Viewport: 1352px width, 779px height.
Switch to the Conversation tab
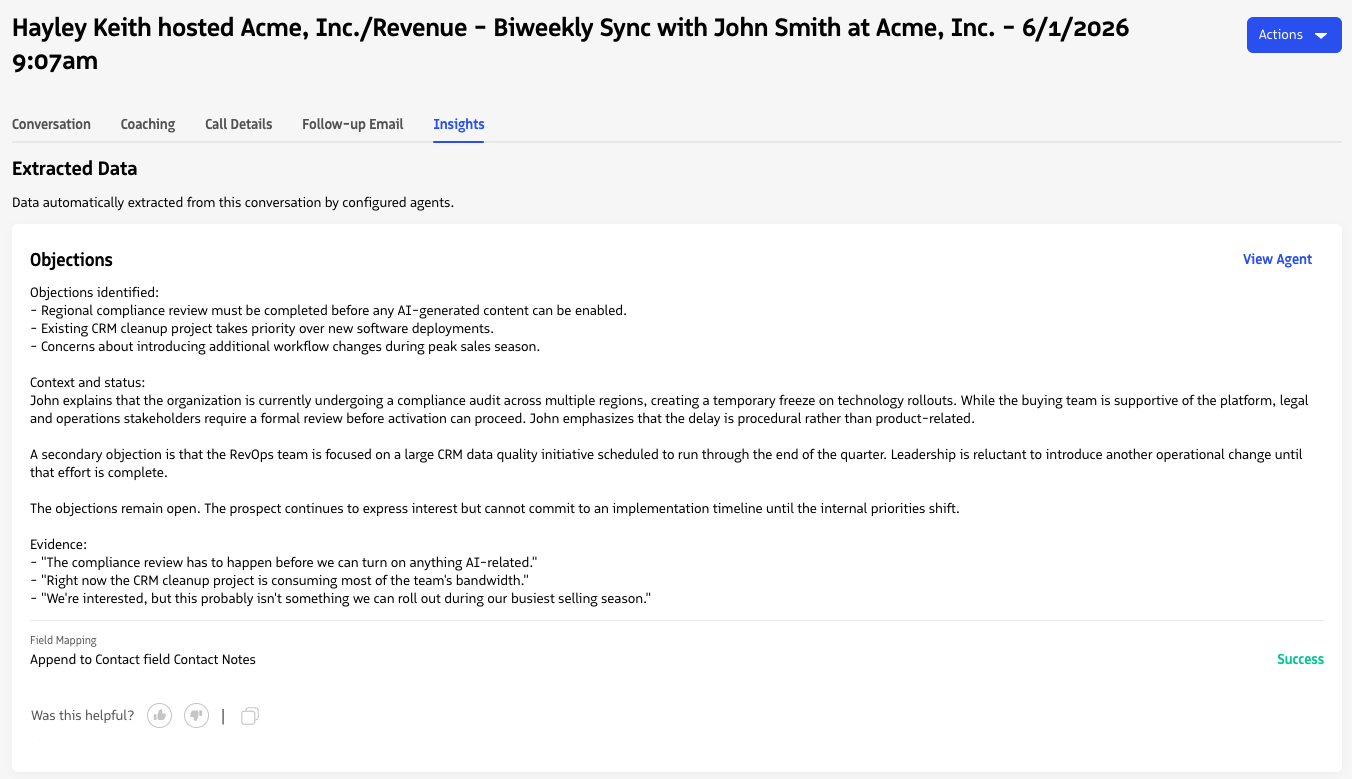click(x=51, y=124)
